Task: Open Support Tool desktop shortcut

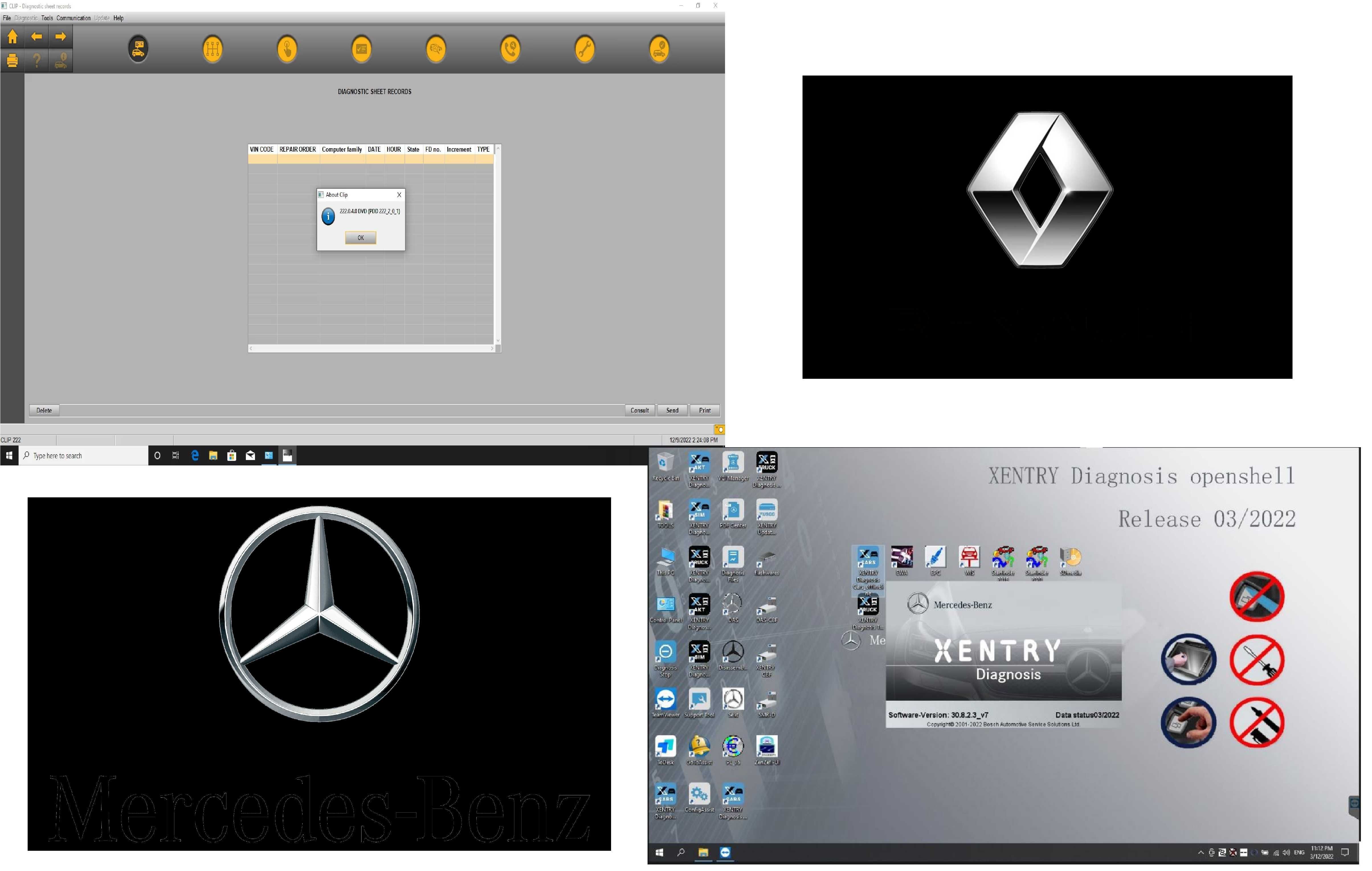Action: click(x=699, y=703)
